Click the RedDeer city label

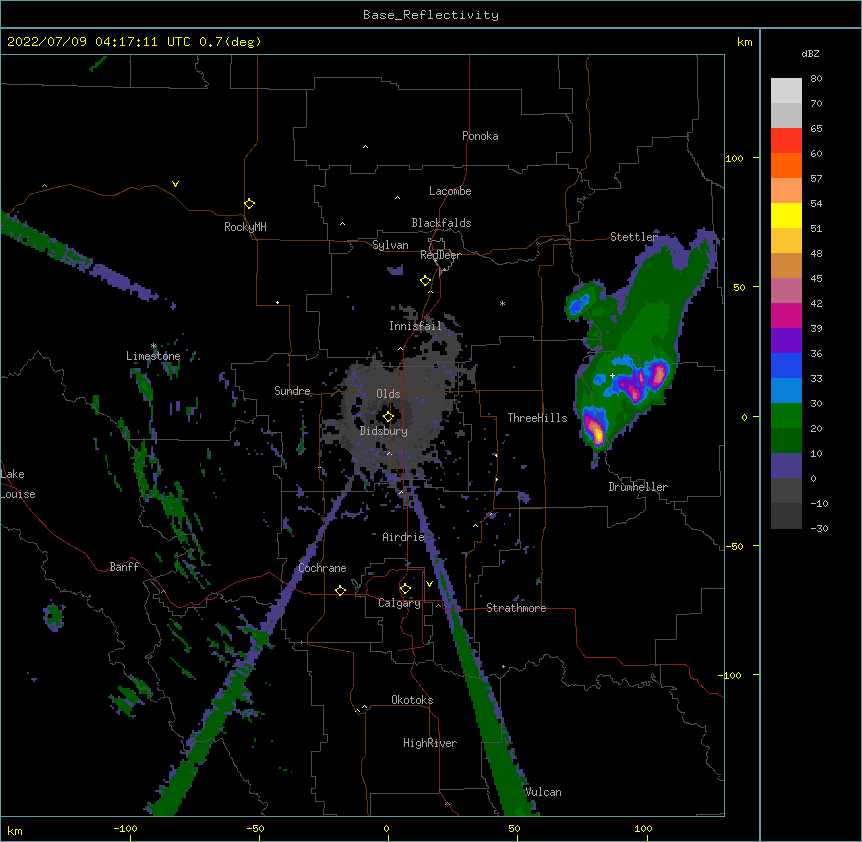click(x=440, y=255)
